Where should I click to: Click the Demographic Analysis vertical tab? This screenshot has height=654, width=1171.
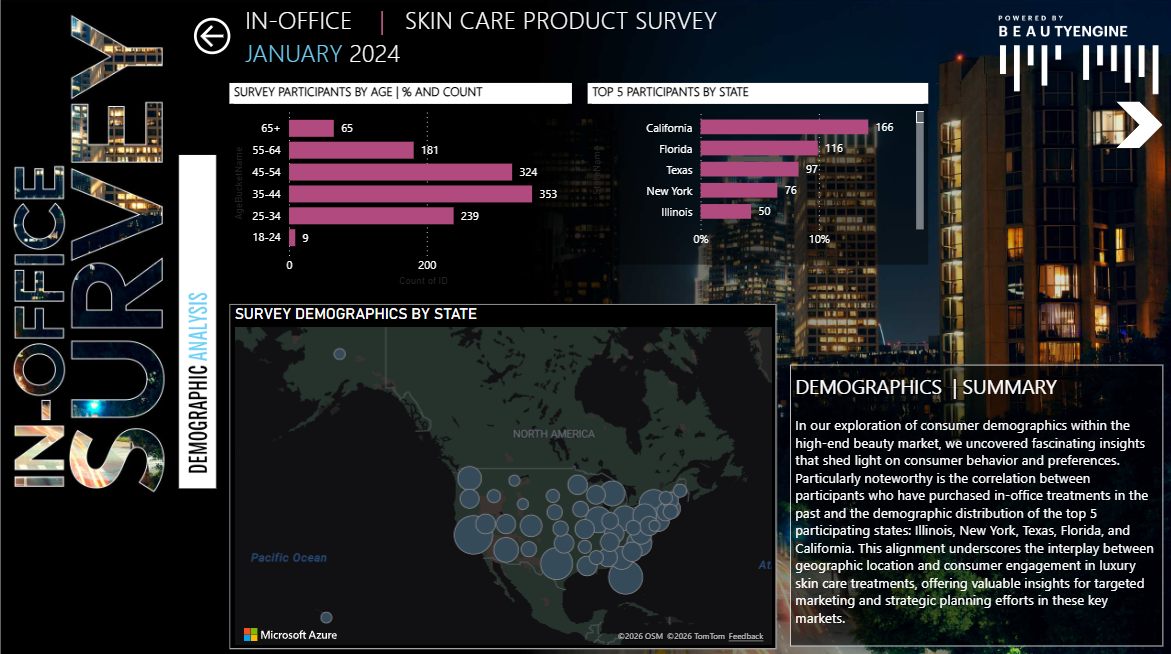[x=198, y=382]
